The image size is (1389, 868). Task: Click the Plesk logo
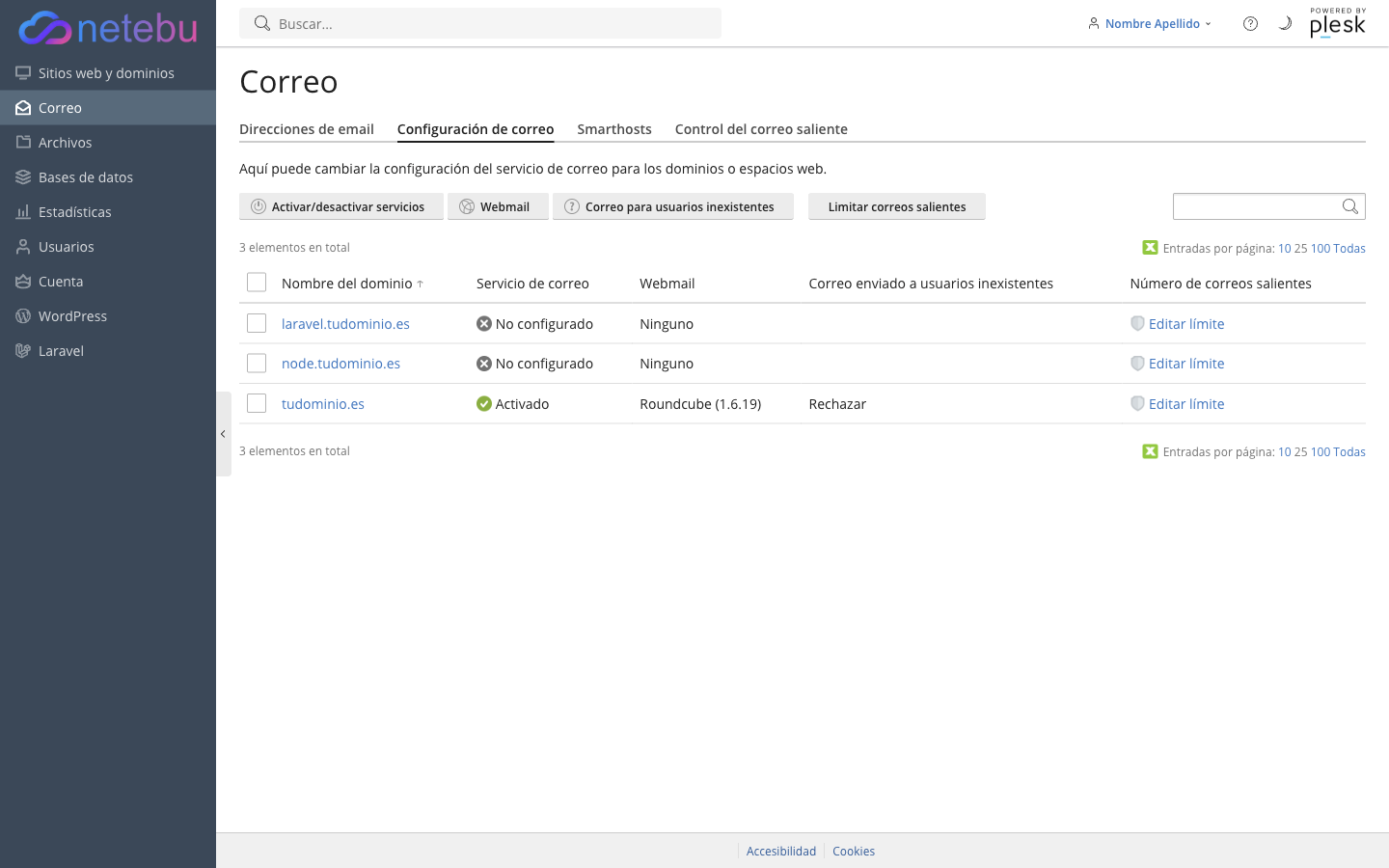1338,23
